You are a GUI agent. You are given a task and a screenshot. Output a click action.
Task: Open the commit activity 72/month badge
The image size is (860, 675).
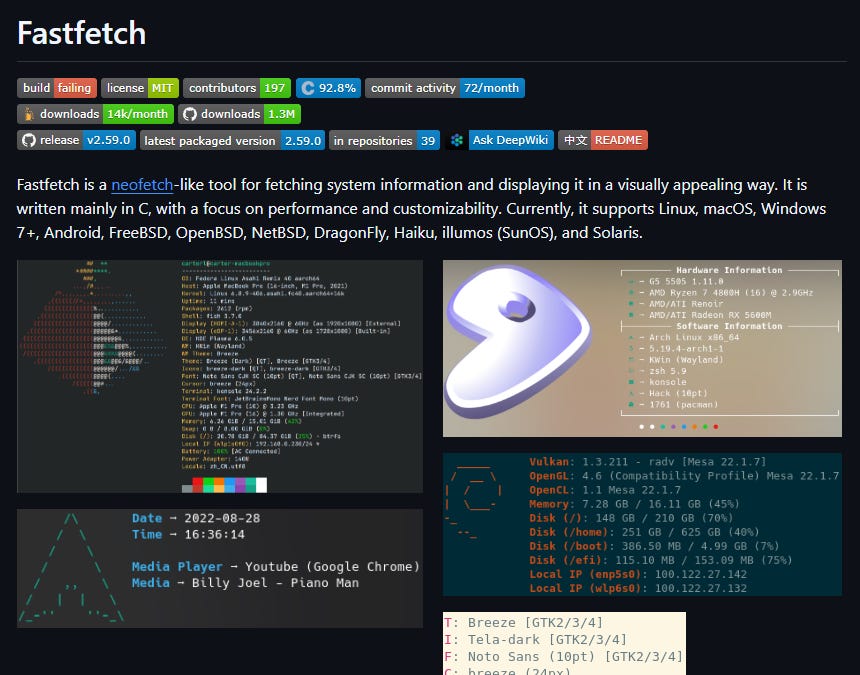click(445, 88)
